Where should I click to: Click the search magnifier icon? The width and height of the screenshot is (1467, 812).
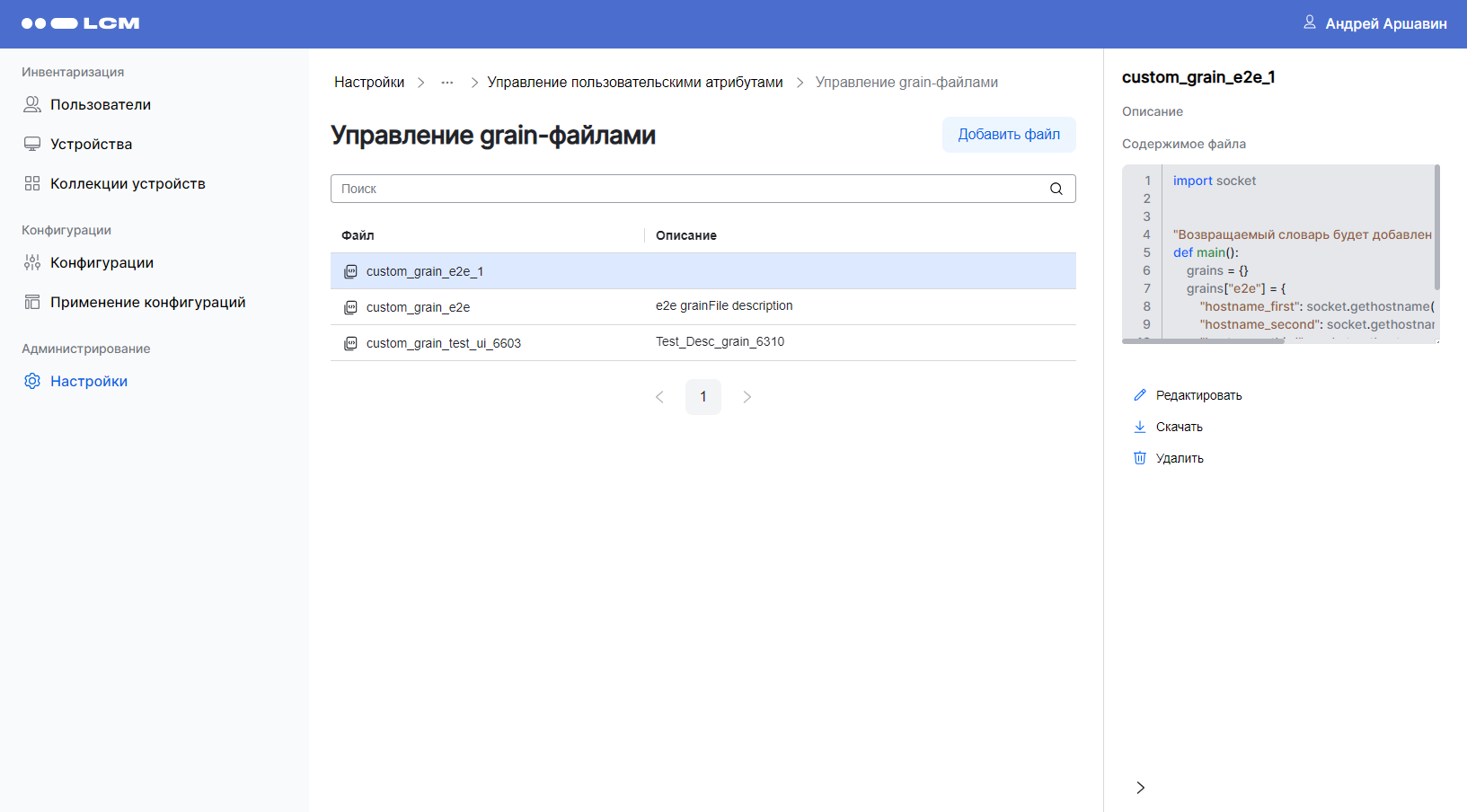coord(1056,189)
